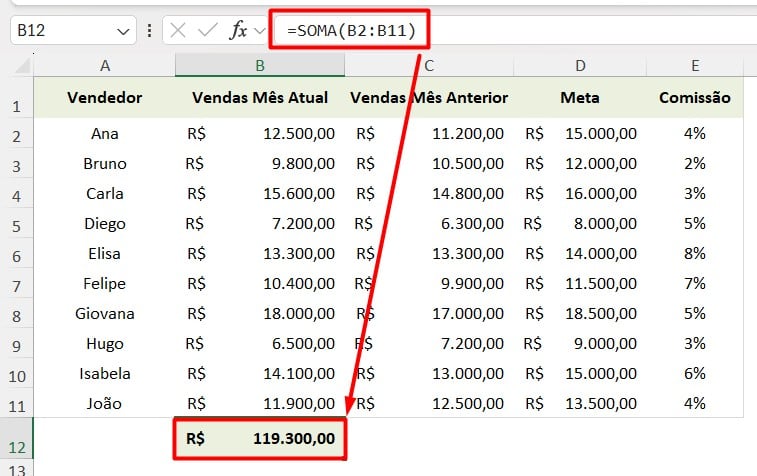757x476 pixels.
Task: Select row 1 header
Action: [x=16, y=98]
